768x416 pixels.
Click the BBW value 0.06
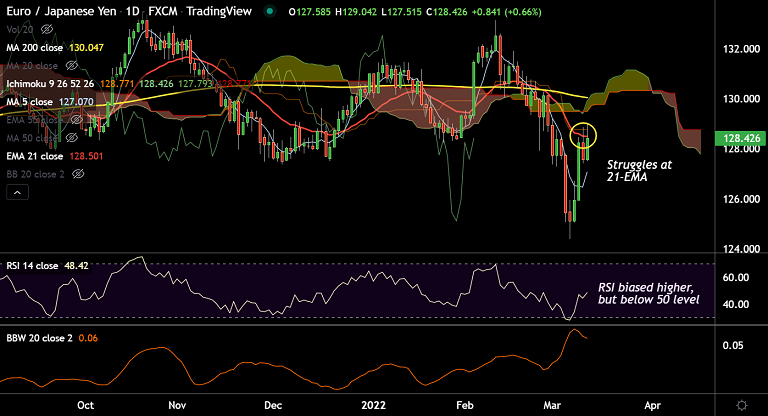88,338
